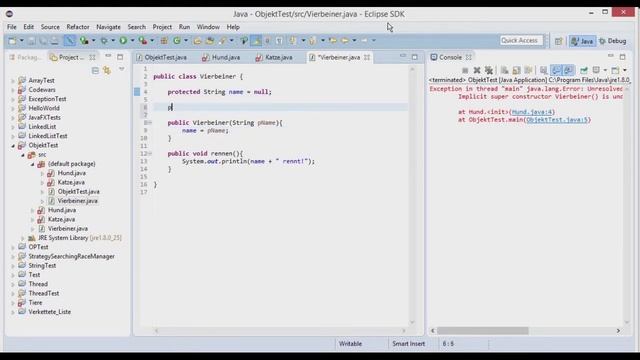Click the Search flashlight toolbar icon
This screenshot has height=360, width=640.
coord(222,40)
